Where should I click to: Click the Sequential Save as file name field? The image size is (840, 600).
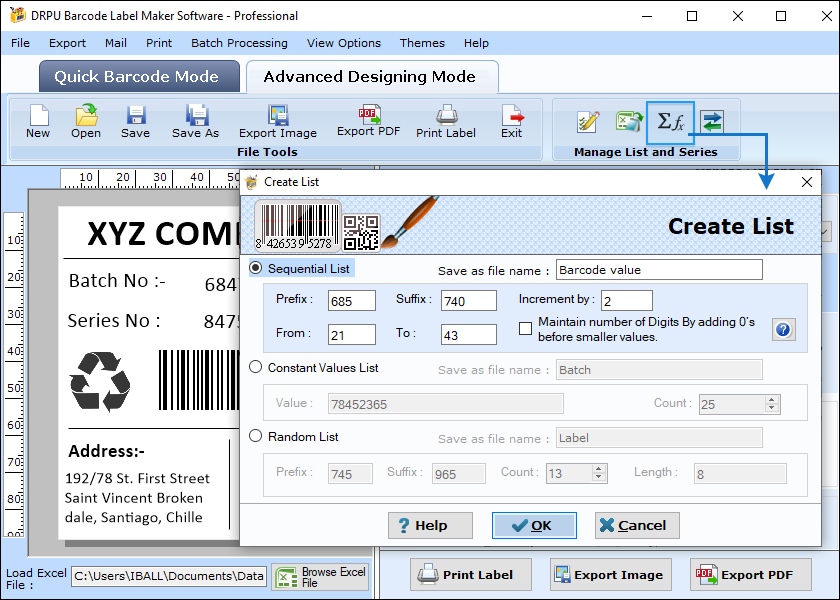(659, 269)
